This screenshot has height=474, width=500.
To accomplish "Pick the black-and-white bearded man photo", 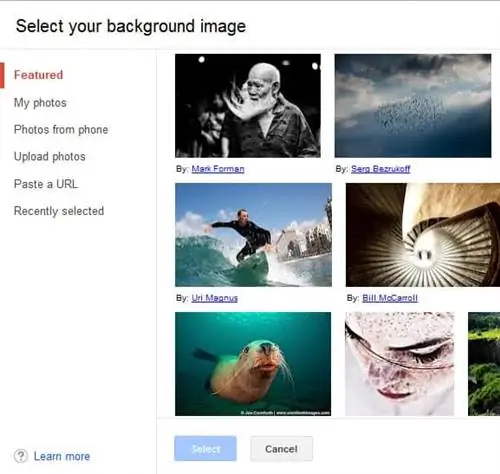I will [x=248, y=106].
